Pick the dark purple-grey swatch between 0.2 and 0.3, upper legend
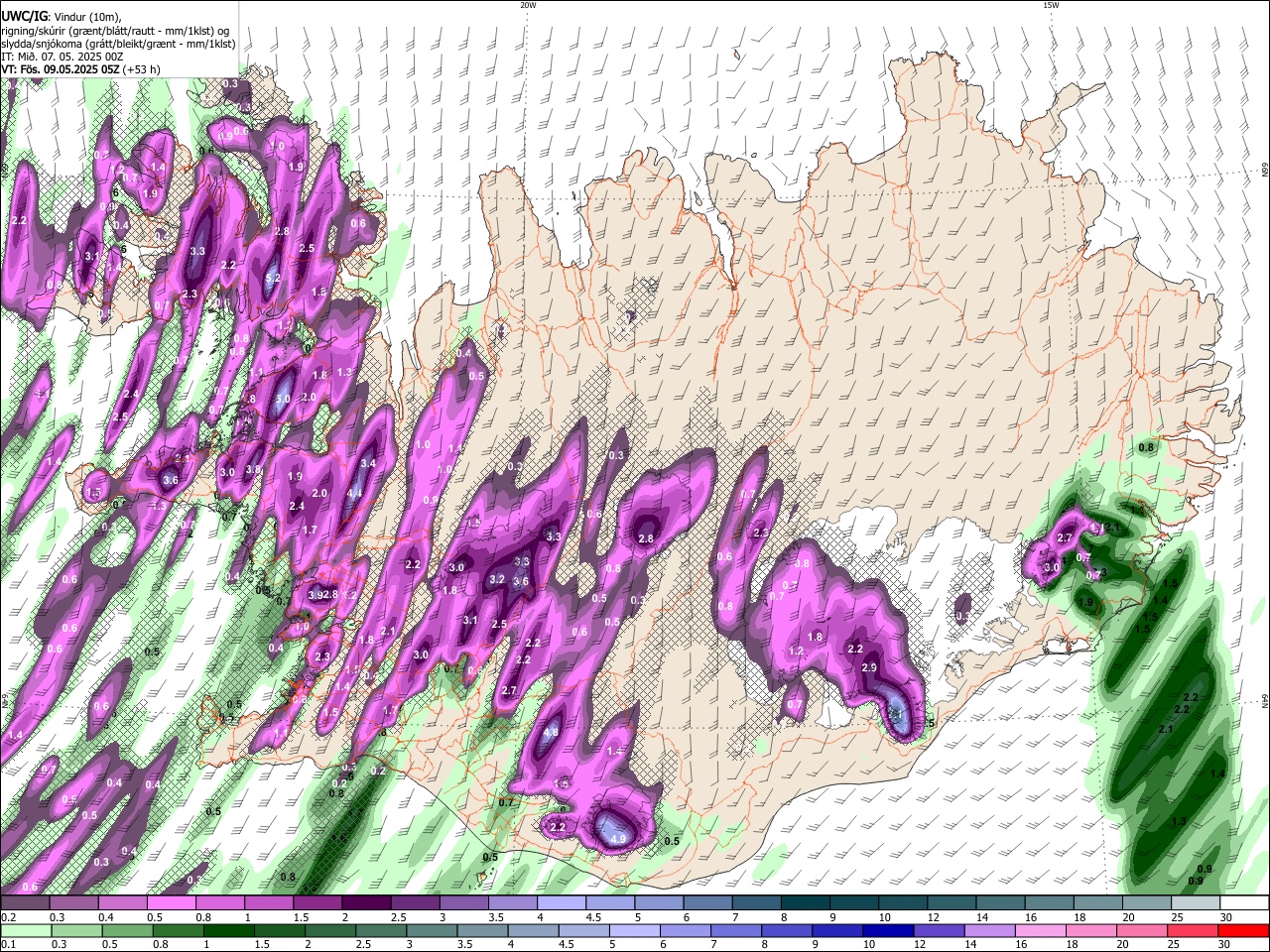 (24, 903)
